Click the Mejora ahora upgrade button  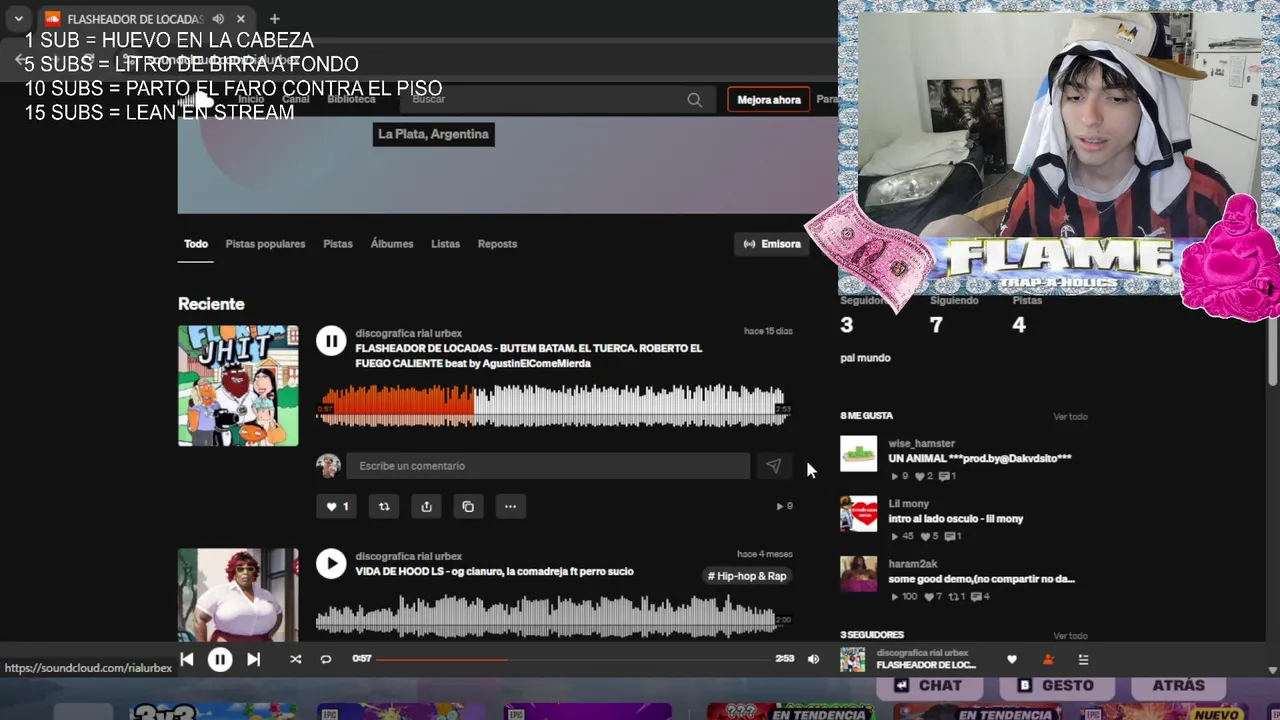[769, 100]
